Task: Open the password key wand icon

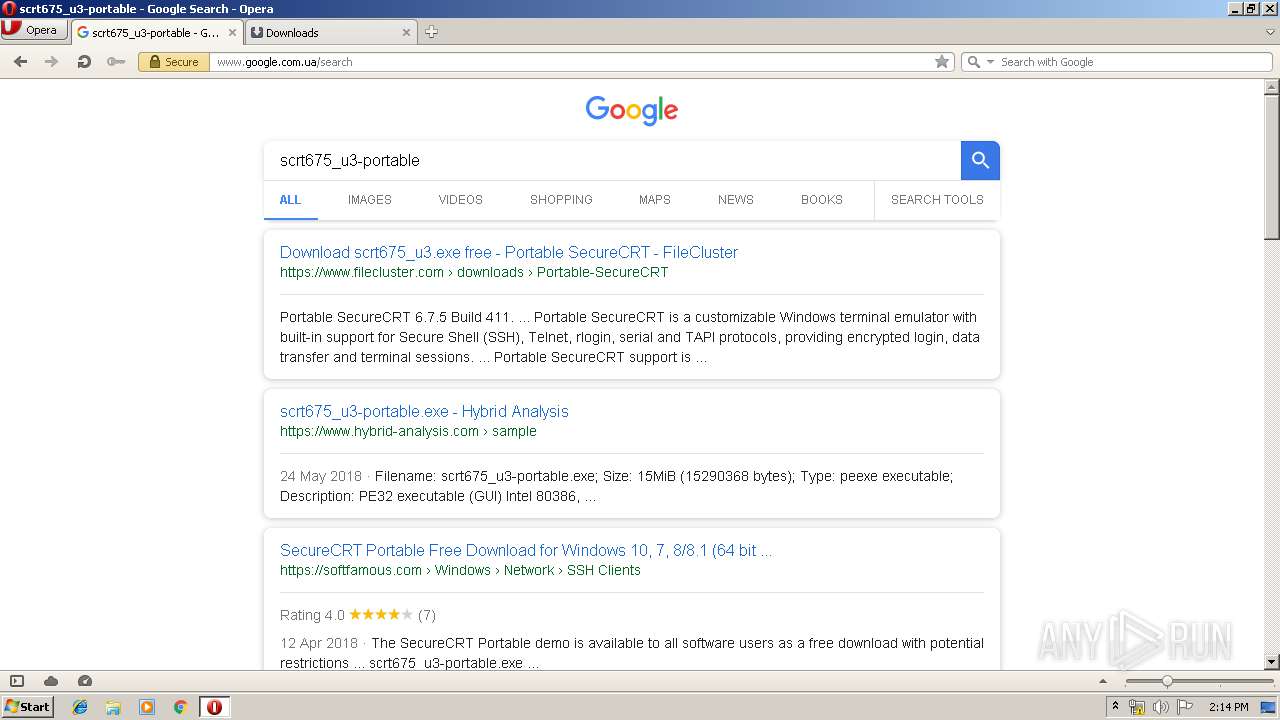Action: [x=116, y=62]
